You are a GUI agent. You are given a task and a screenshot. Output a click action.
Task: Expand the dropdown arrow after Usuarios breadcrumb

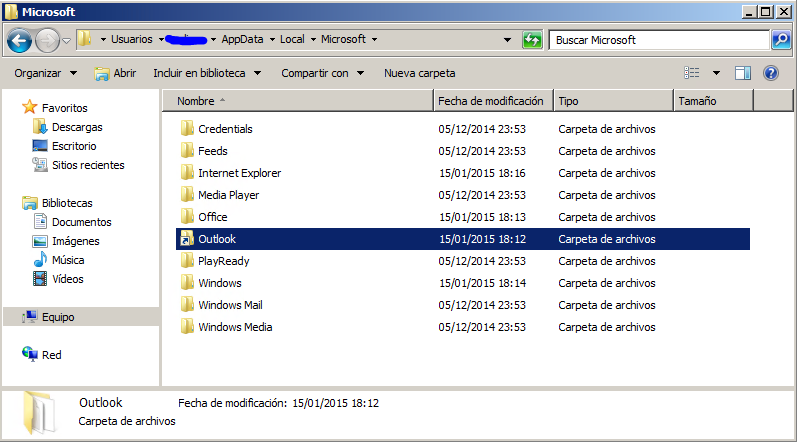(161, 40)
